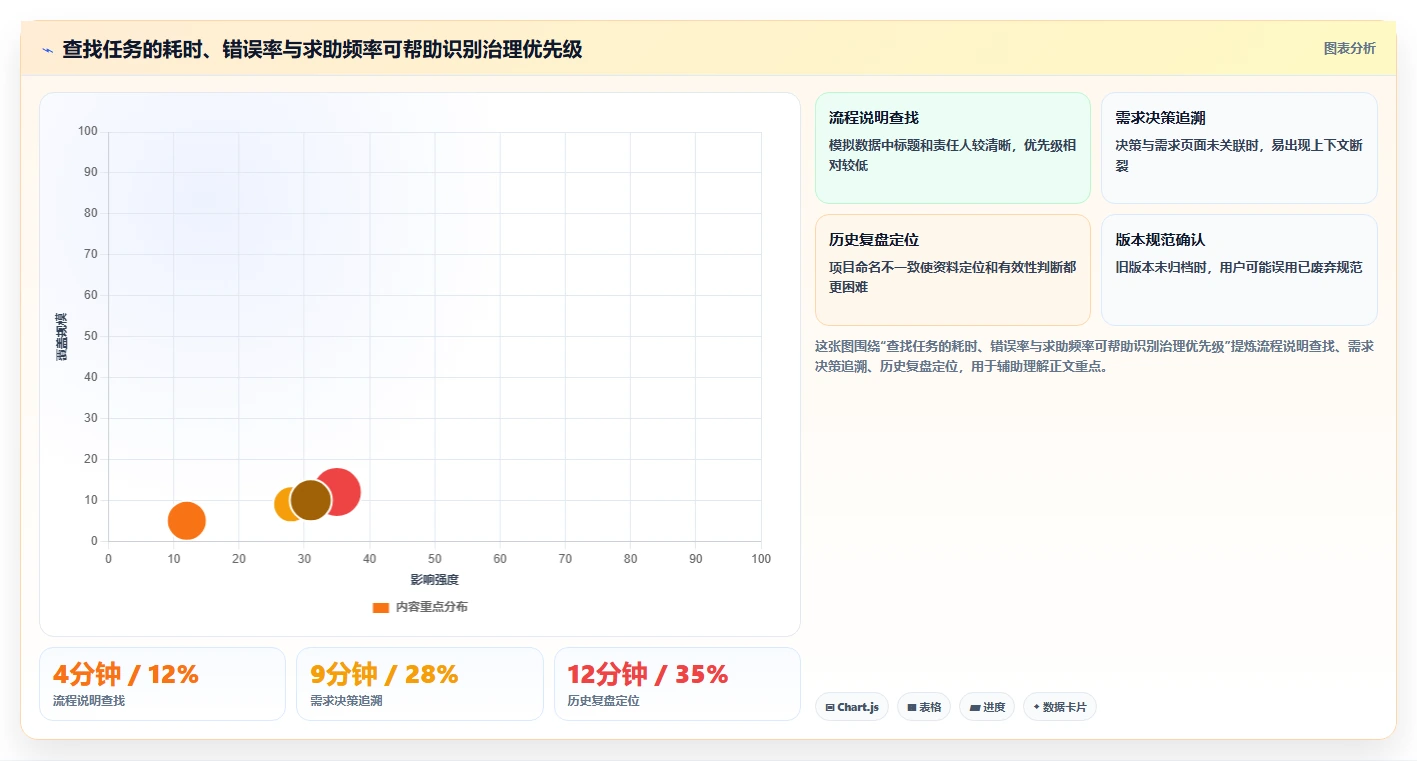The height and width of the screenshot is (761, 1417).
Task: Click the 4分钟 / 12% stat card
Action: [x=162, y=684]
